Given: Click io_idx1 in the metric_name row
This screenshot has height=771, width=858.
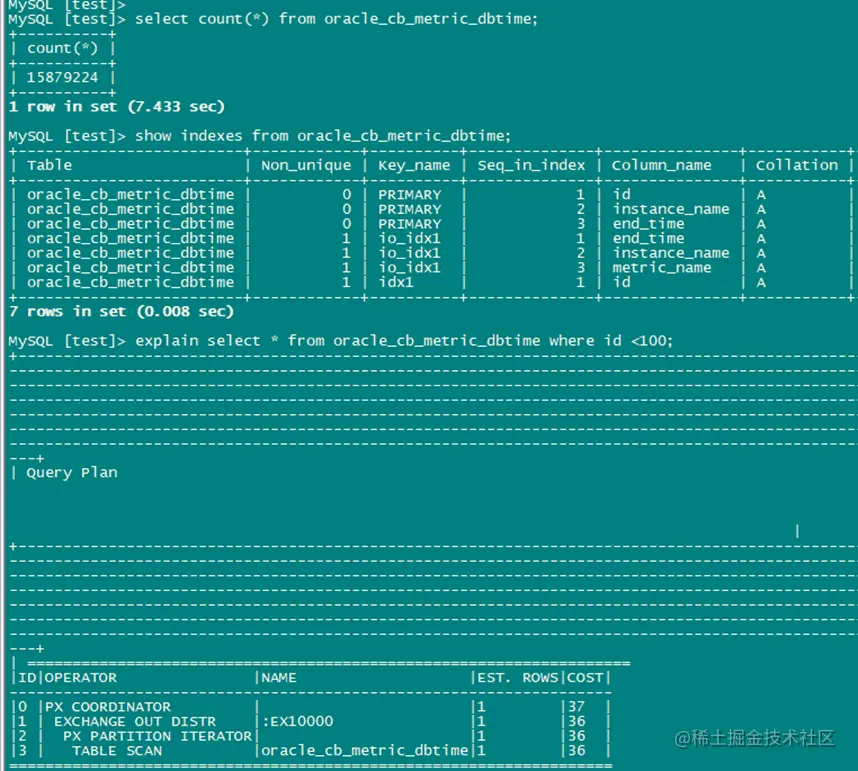Looking at the screenshot, I should (x=410, y=268).
